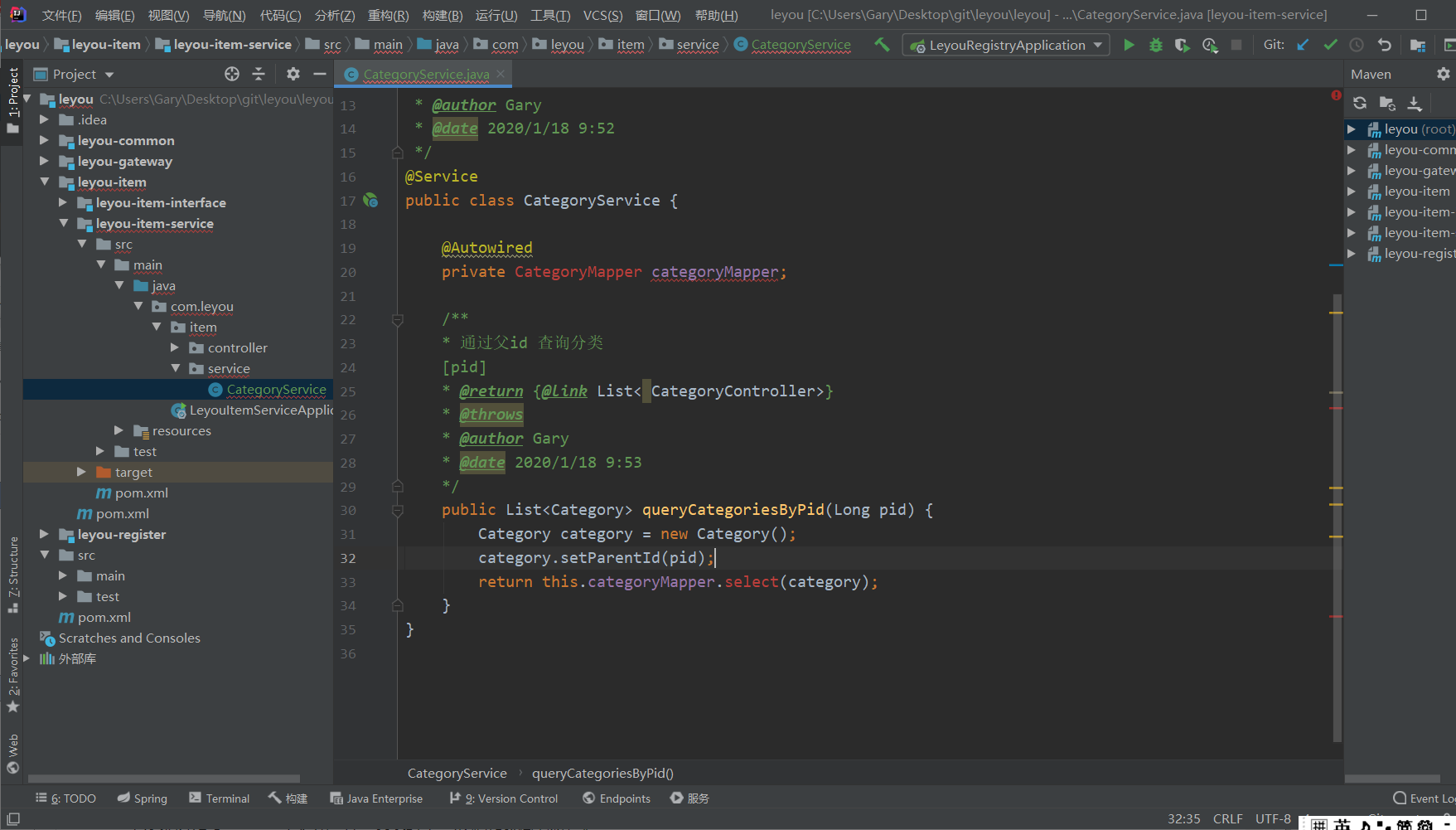Toggle the Z: Structure tool window
This screenshot has width=1456, height=830.
(x=12, y=575)
